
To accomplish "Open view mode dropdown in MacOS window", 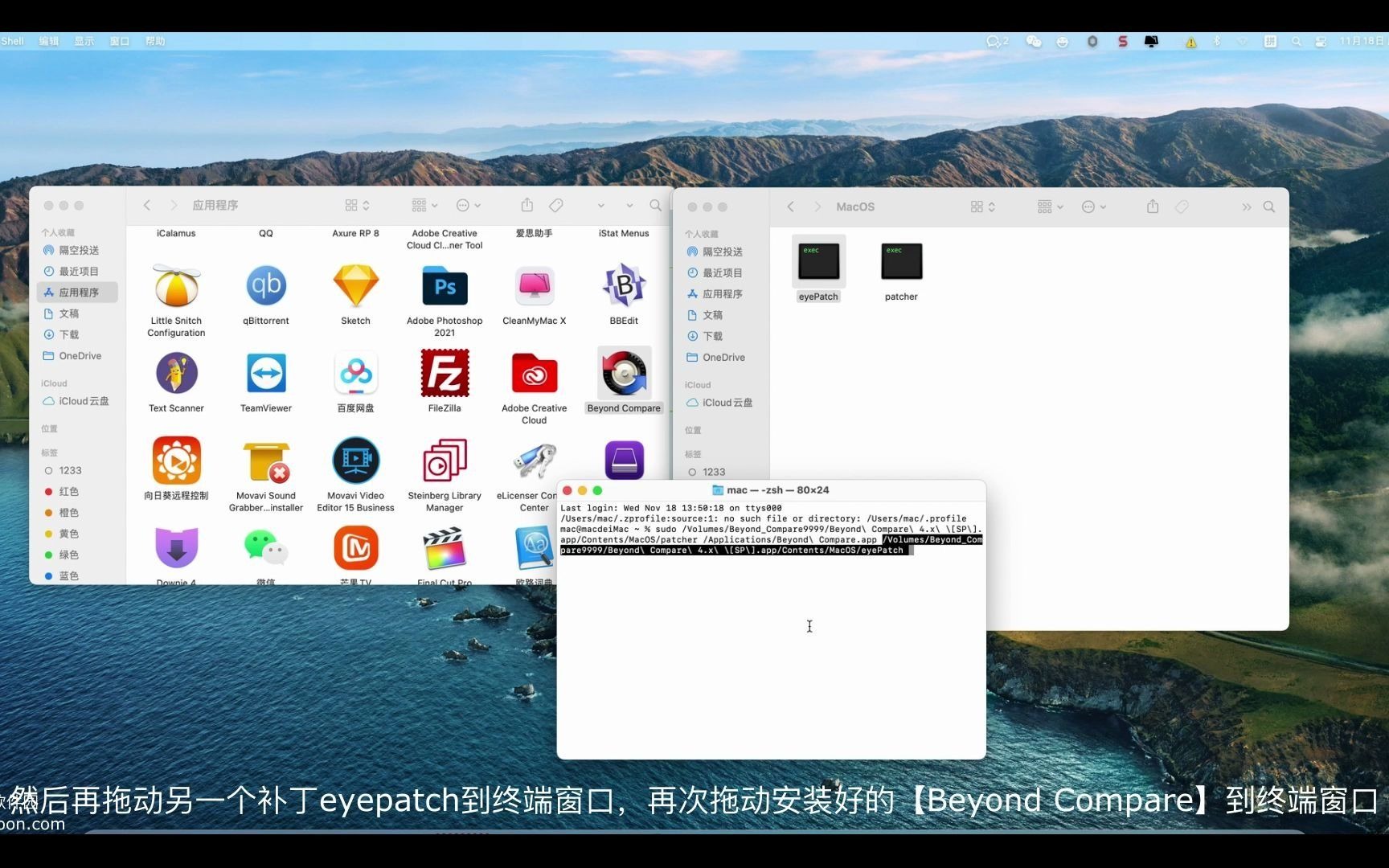I will 982,207.
